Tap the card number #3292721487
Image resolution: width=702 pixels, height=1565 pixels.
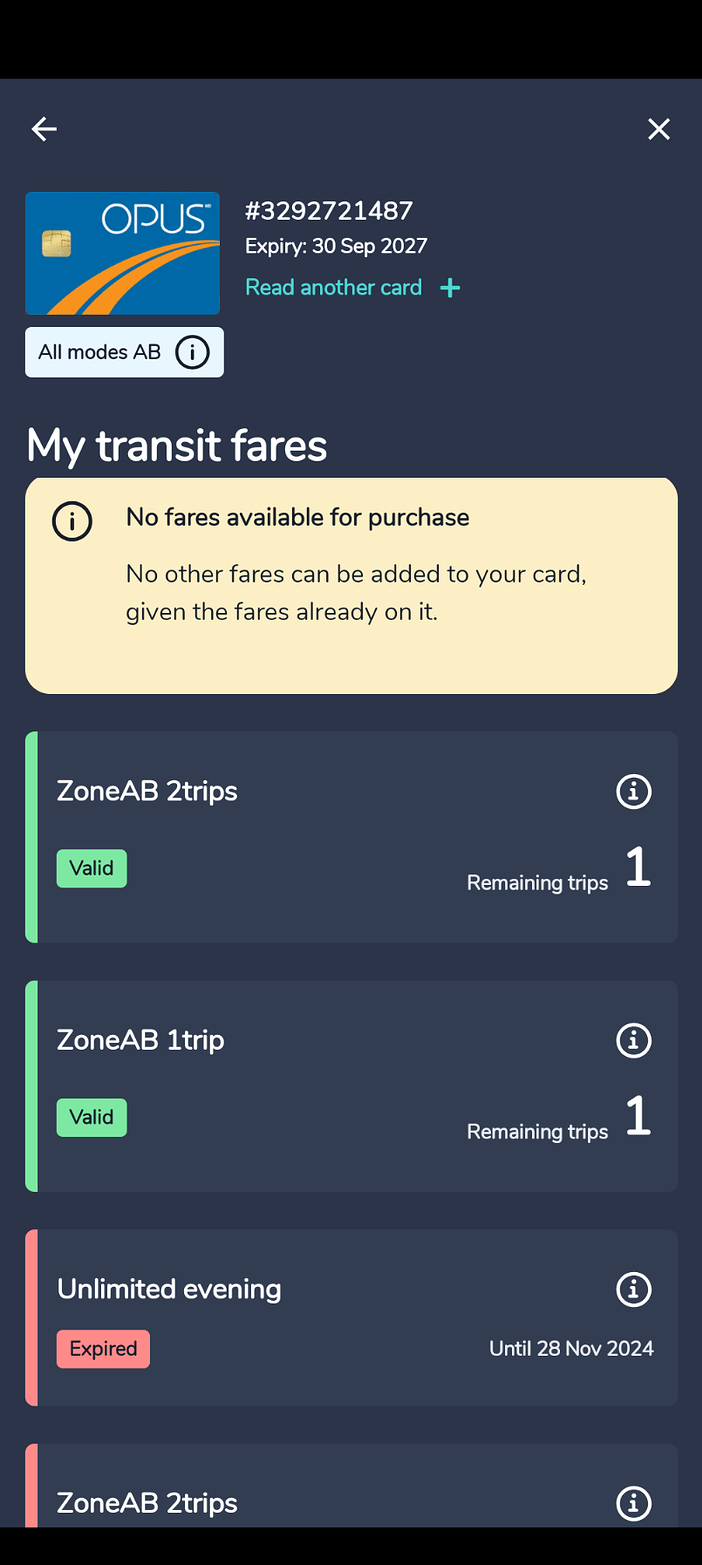pyautogui.click(x=329, y=211)
